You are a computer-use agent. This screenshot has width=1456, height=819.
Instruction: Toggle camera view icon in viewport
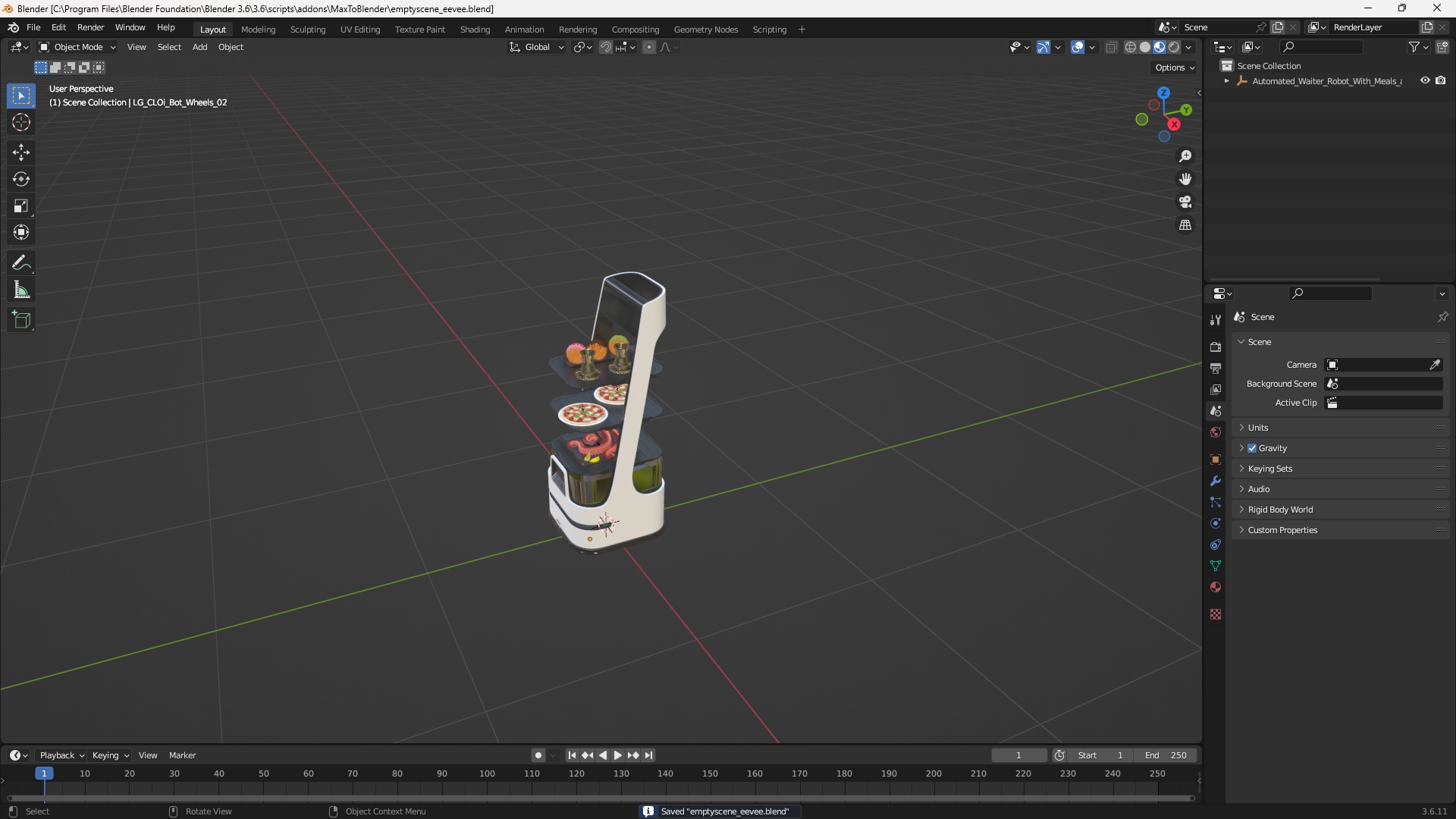[x=1185, y=202]
